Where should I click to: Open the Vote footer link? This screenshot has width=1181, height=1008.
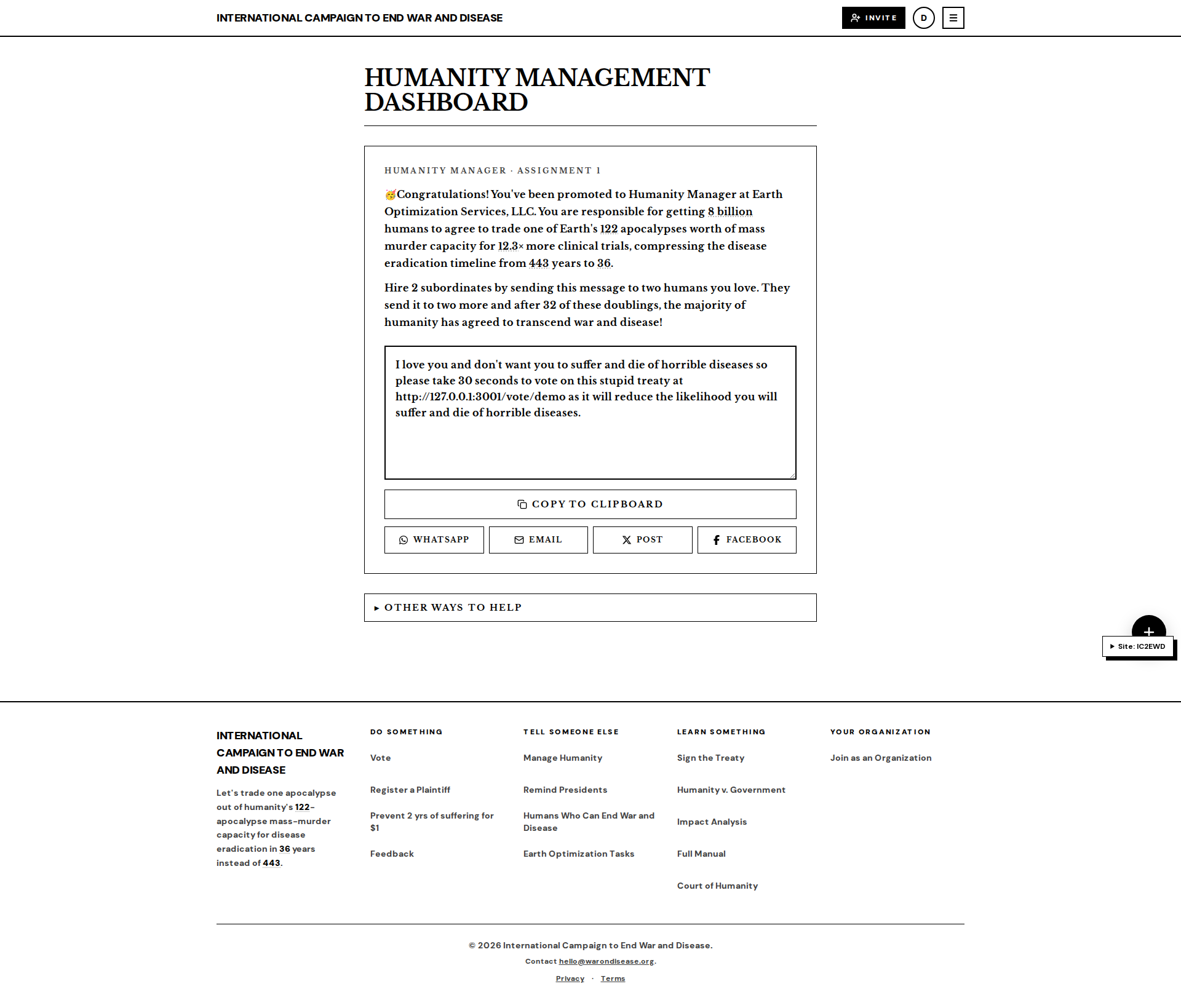380,758
